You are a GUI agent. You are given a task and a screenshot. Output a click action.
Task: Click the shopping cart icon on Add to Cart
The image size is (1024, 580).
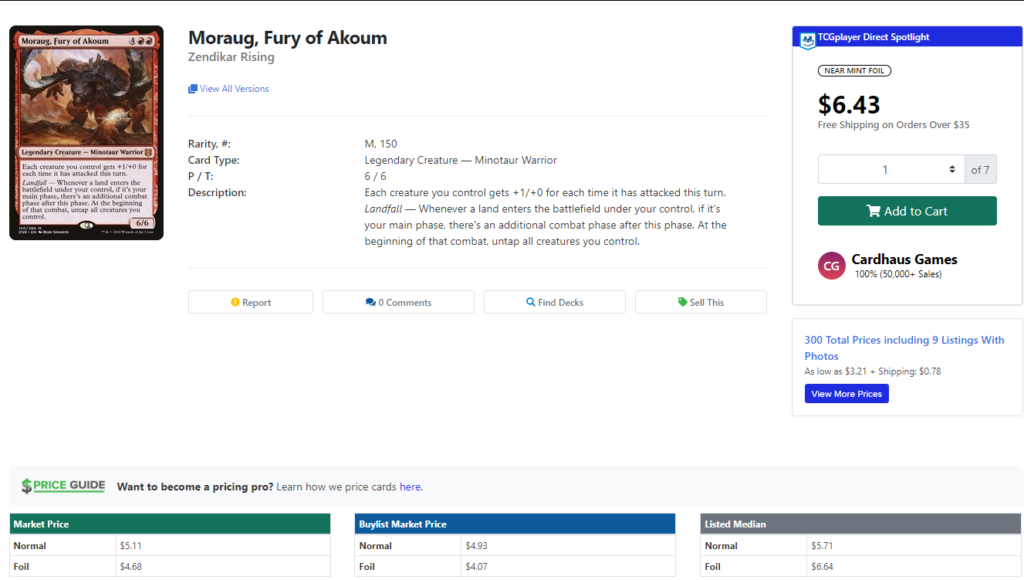(x=873, y=211)
